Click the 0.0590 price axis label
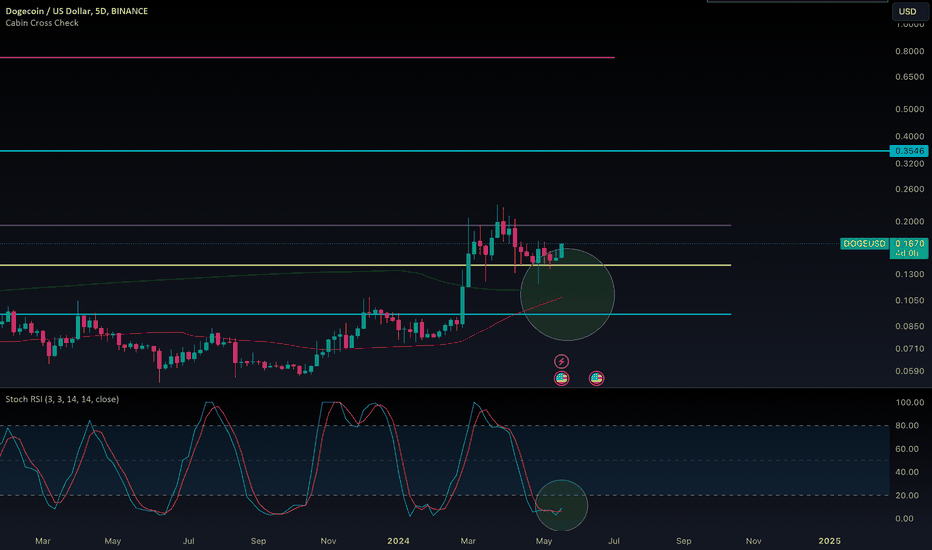 tap(909, 371)
